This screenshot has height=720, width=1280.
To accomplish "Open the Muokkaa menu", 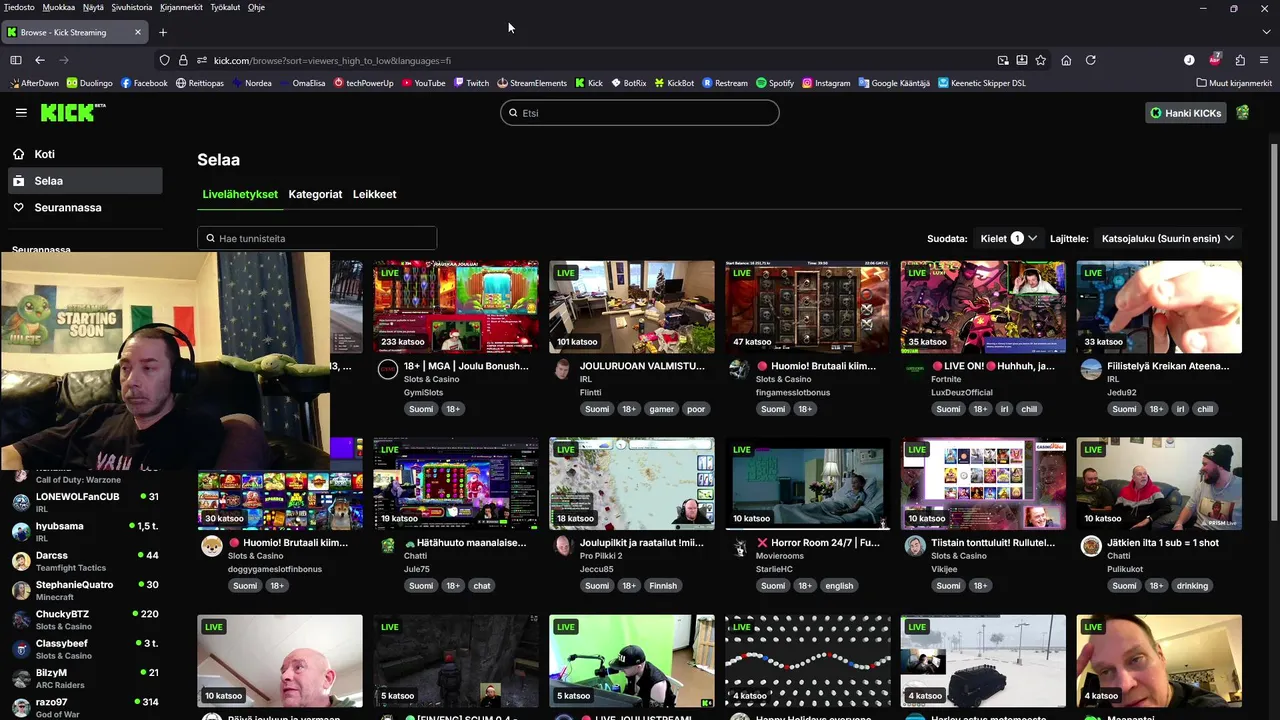I will (59, 7).
